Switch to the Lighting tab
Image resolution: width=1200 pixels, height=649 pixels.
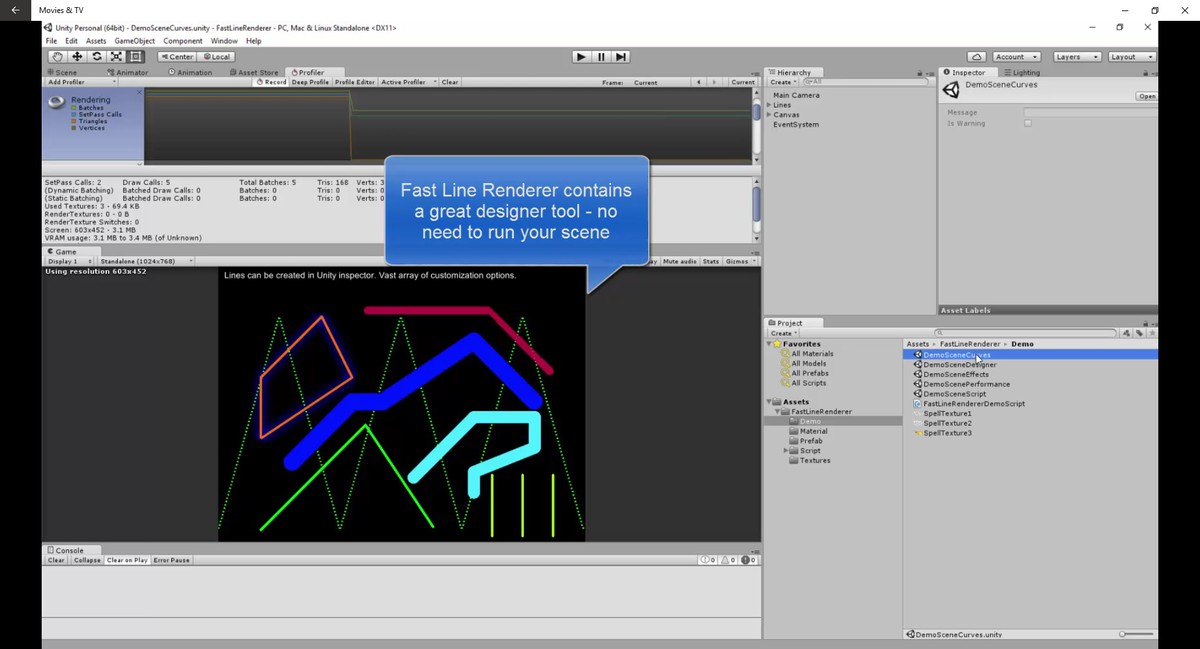[1022, 73]
